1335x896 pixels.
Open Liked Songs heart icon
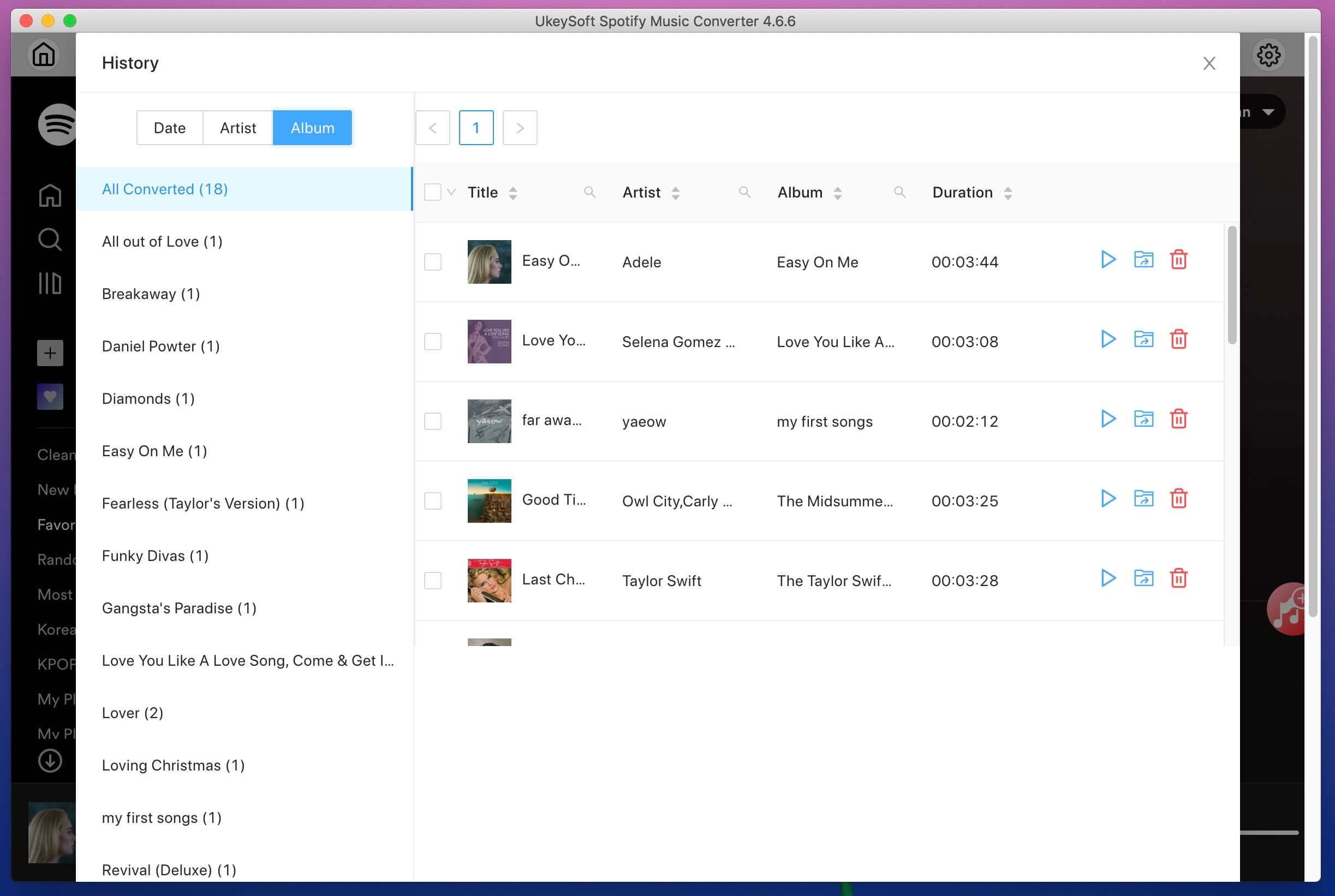50,397
